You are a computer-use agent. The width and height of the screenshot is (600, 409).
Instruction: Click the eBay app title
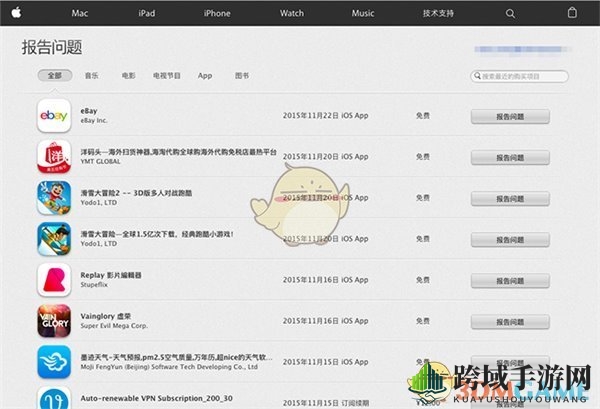[89, 111]
